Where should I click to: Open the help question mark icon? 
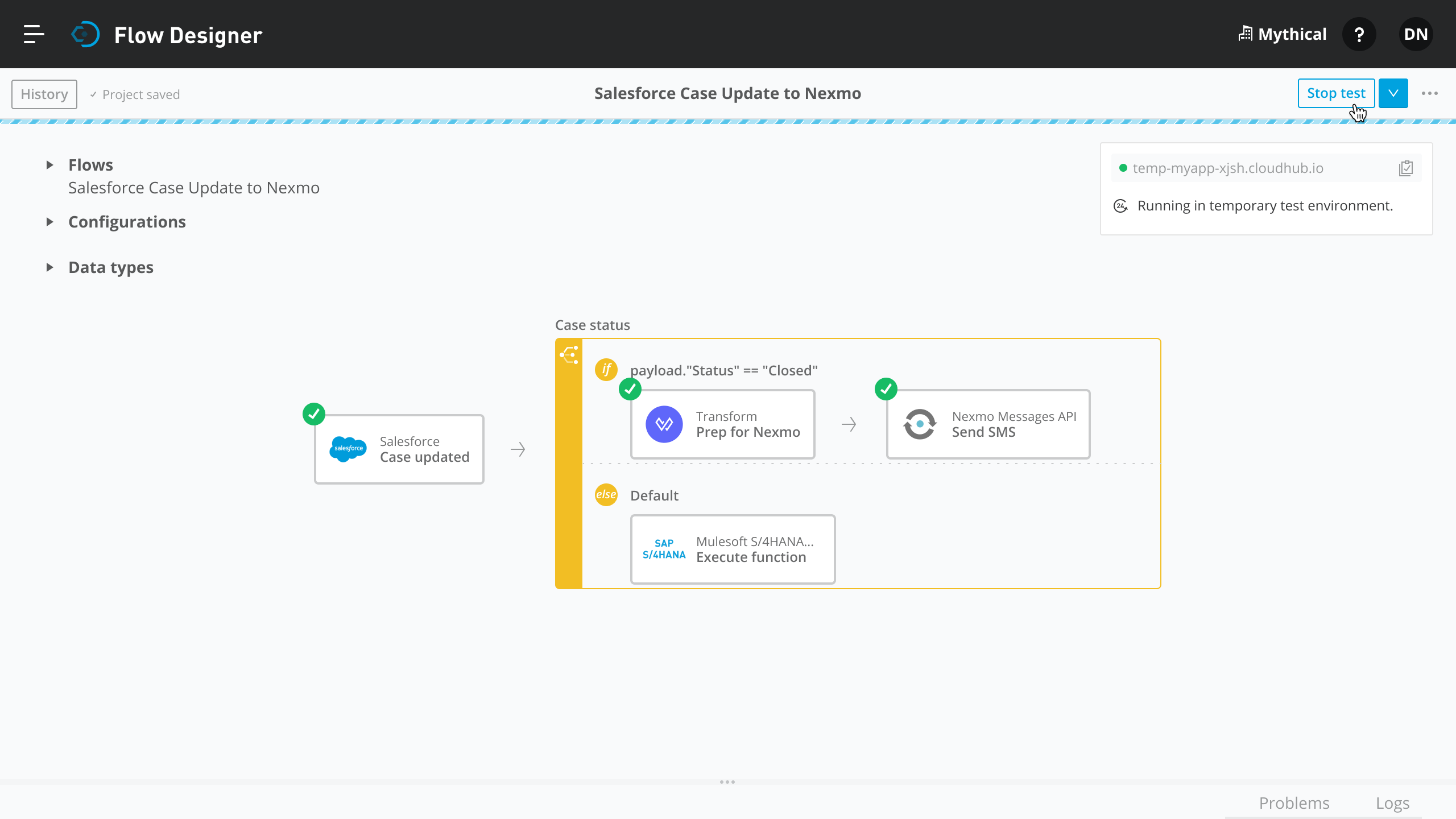1359,35
